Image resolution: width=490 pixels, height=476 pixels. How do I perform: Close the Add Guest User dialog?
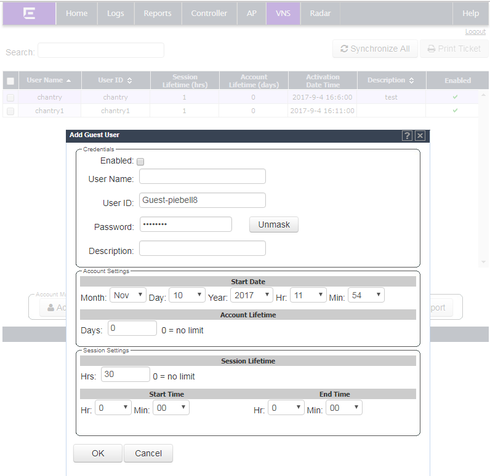pyautogui.click(x=420, y=136)
